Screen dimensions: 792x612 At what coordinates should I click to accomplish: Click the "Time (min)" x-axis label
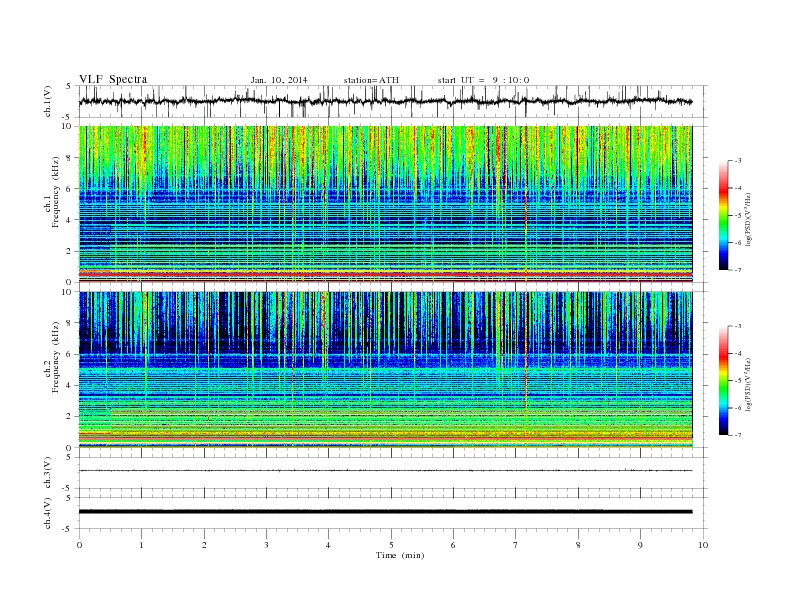pos(400,555)
